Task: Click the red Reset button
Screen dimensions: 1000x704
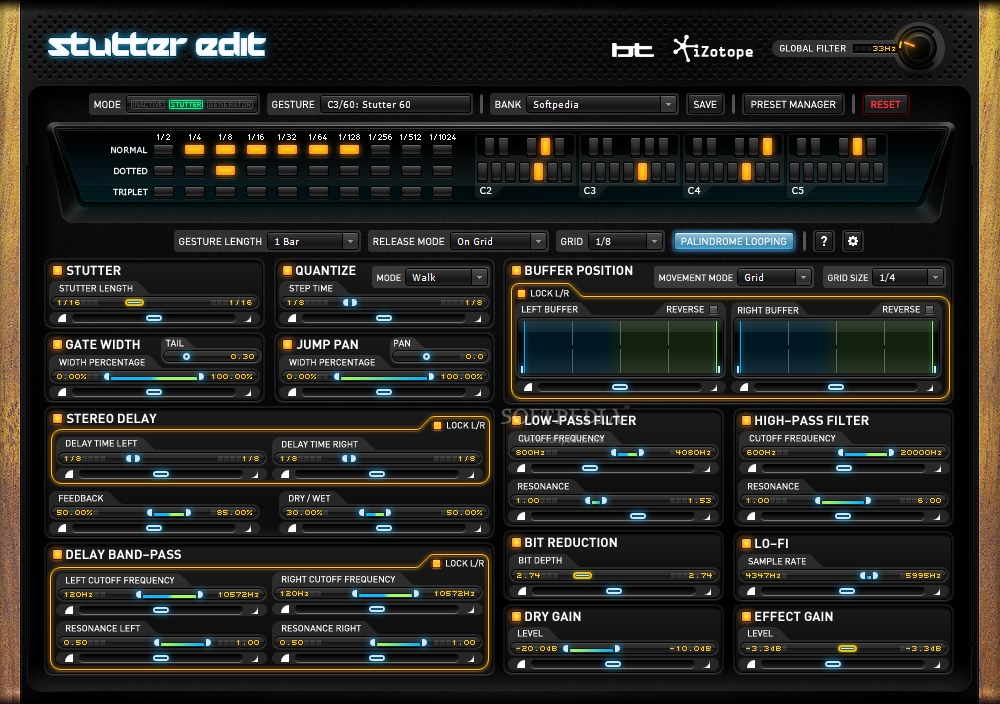Action: coord(885,104)
